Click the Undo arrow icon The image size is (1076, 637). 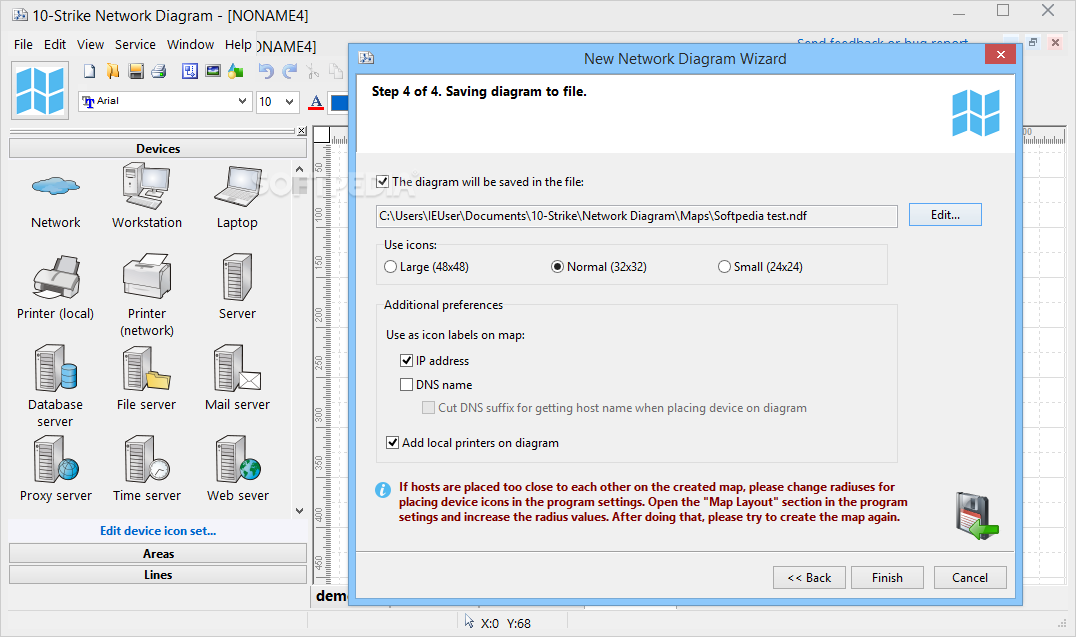click(266, 71)
